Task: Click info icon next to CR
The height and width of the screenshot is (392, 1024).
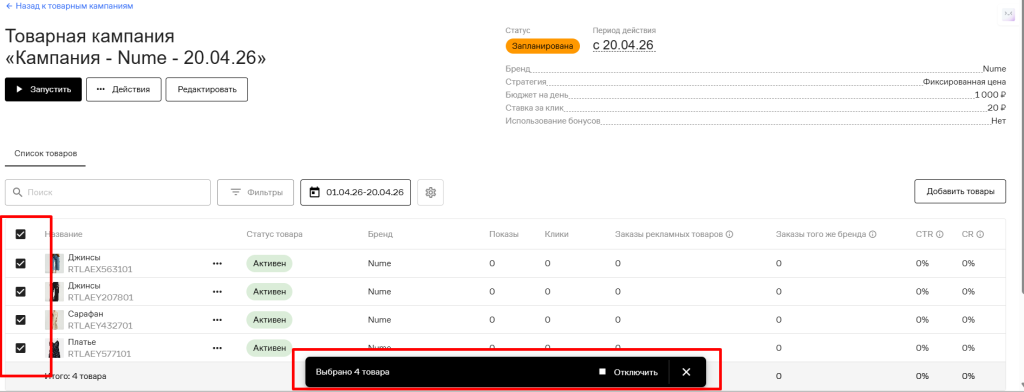Action: pyautogui.click(x=980, y=234)
